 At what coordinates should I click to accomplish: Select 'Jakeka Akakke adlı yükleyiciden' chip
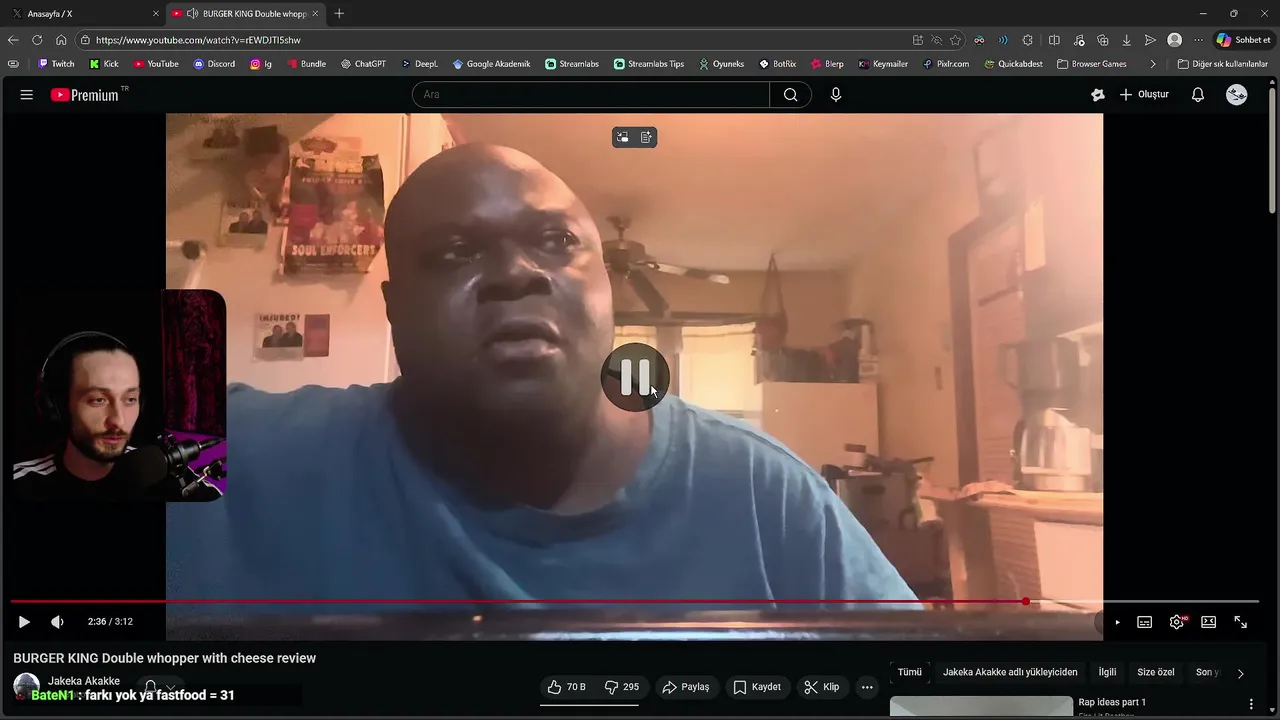(x=1010, y=672)
